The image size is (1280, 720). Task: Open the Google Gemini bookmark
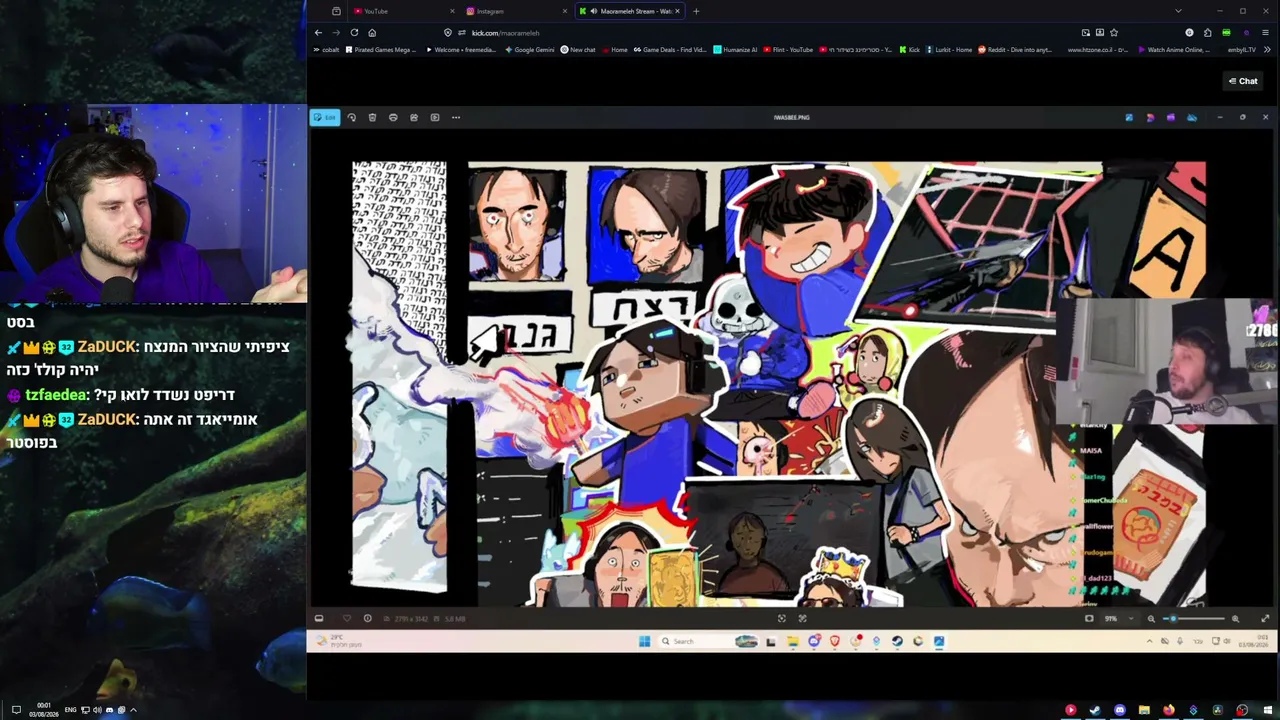tap(530, 50)
